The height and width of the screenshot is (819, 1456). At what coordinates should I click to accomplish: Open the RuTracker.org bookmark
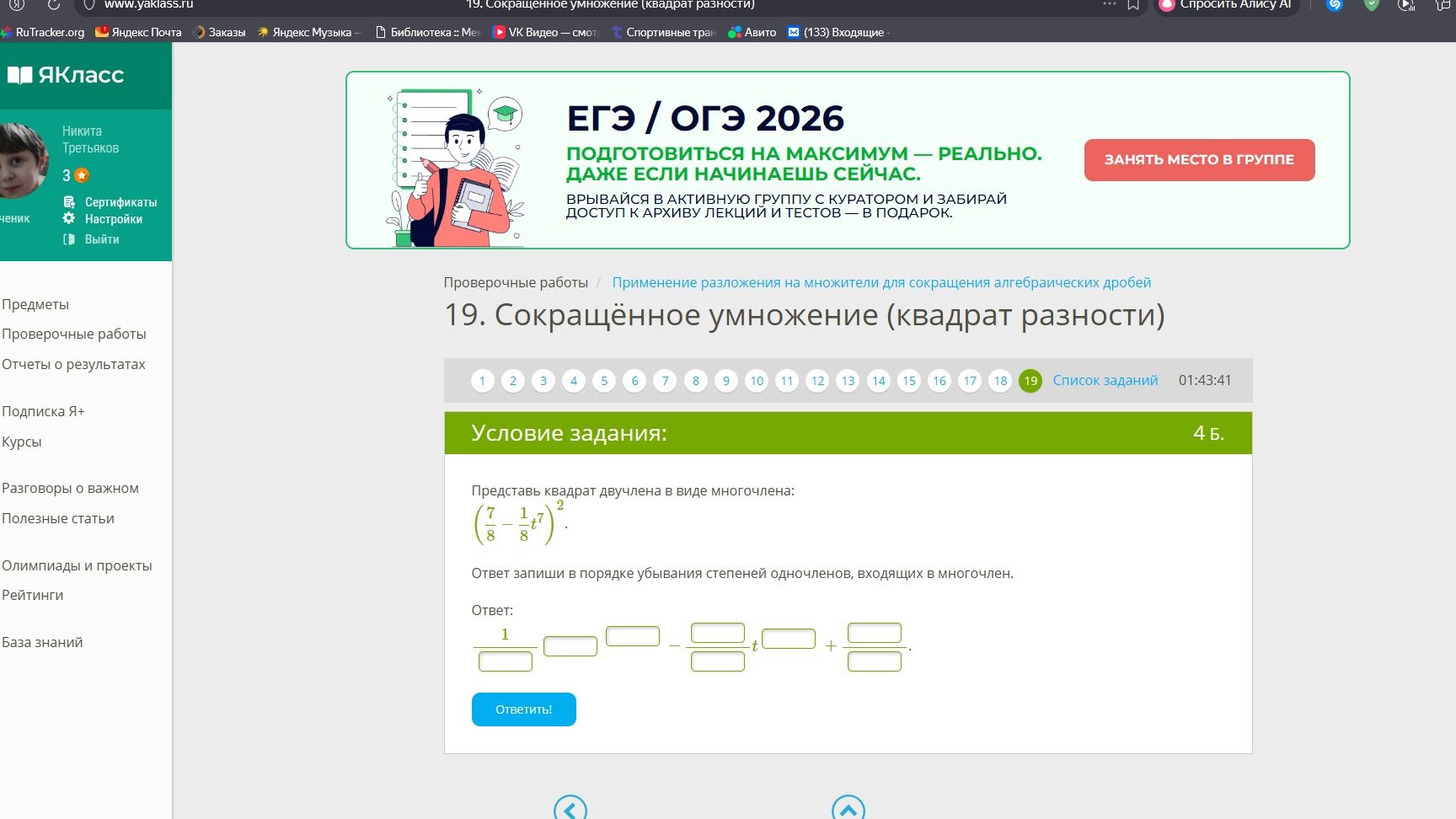(x=43, y=32)
